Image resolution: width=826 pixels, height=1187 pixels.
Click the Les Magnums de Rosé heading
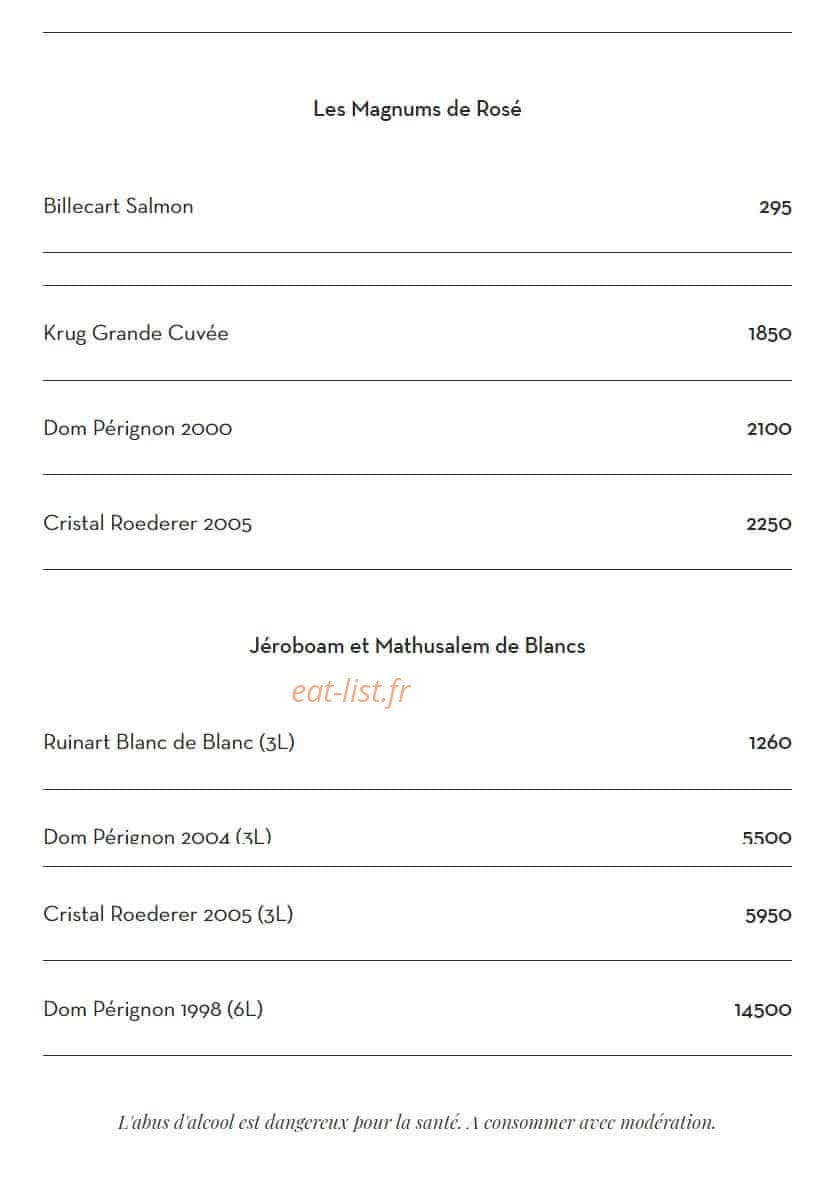416,109
